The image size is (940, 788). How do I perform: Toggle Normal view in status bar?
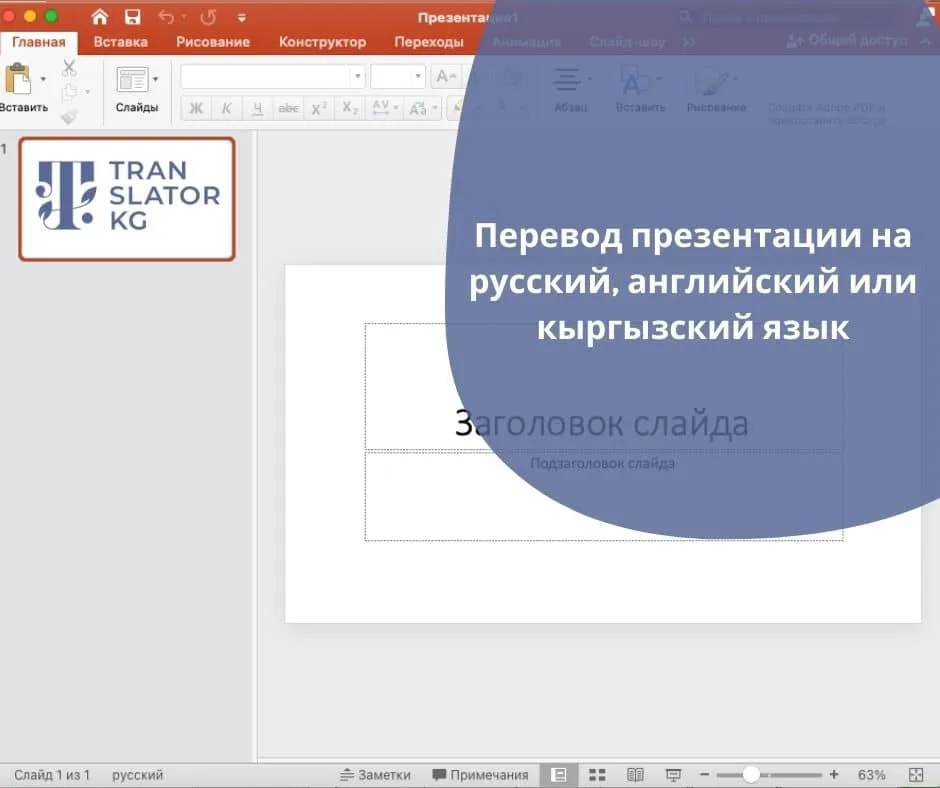coord(559,775)
